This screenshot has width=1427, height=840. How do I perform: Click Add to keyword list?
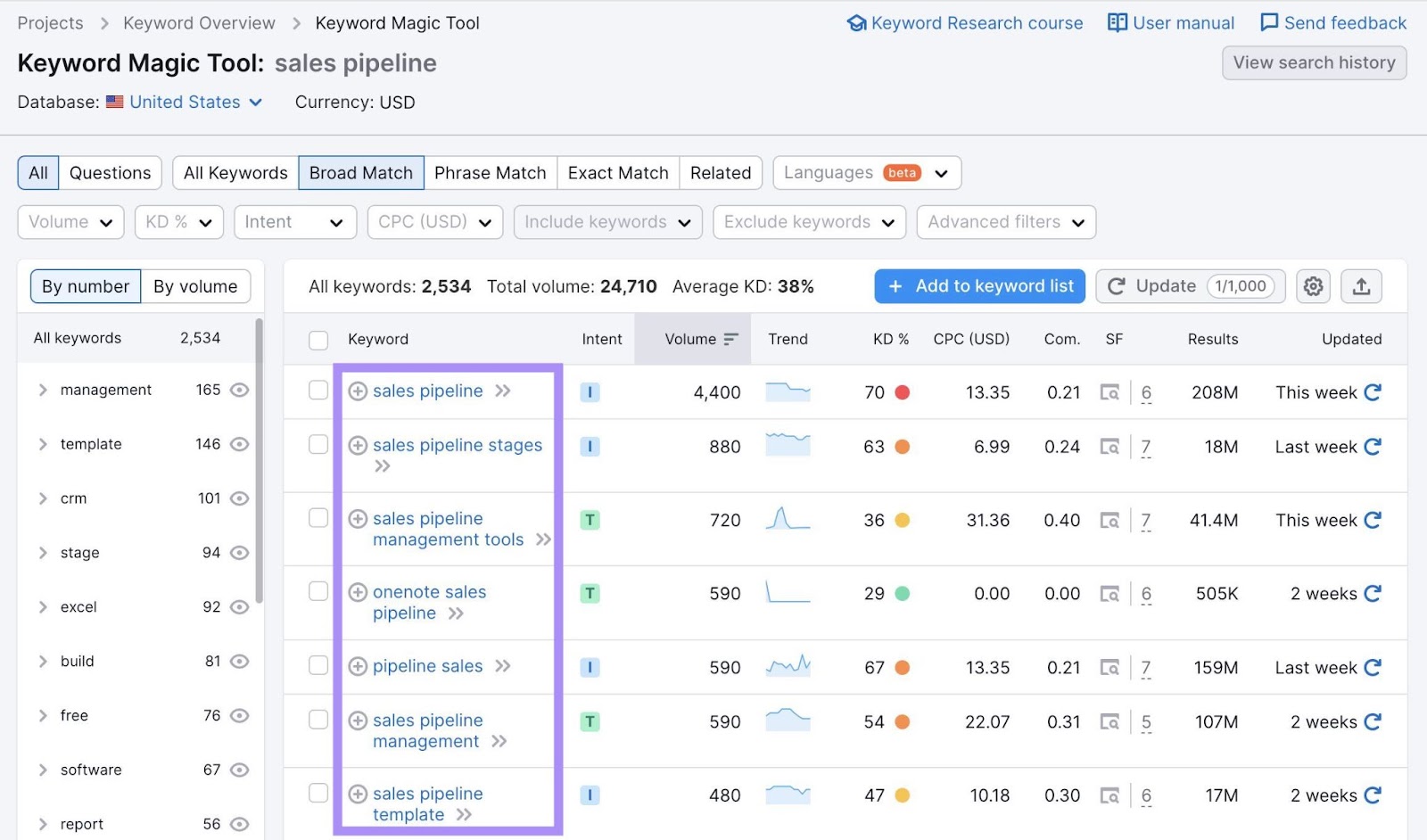(978, 286)
